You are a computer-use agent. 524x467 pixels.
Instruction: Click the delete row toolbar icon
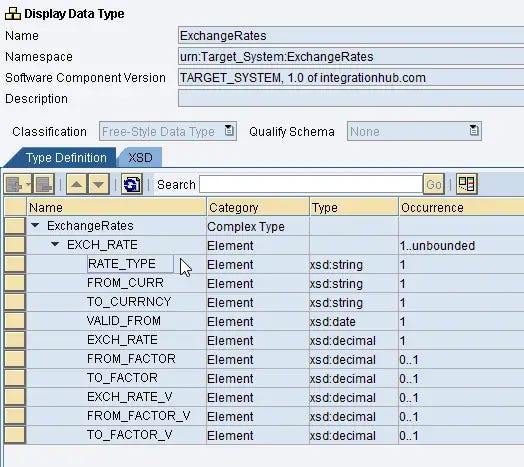point(44,184)
